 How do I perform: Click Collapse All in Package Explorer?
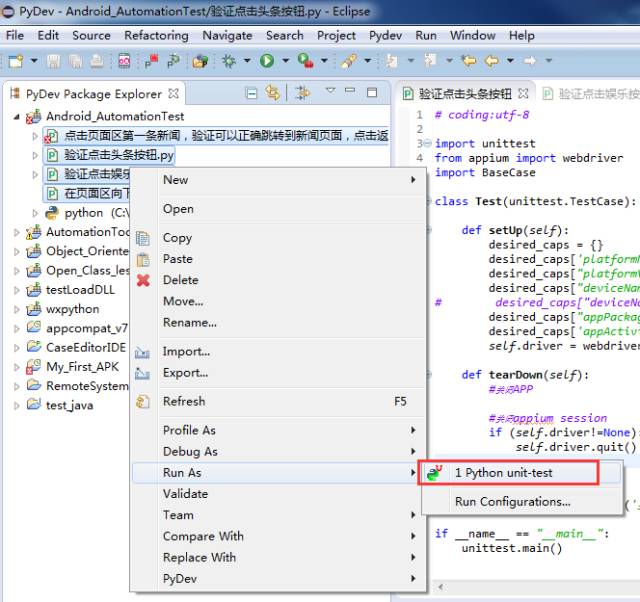(252, 94)
